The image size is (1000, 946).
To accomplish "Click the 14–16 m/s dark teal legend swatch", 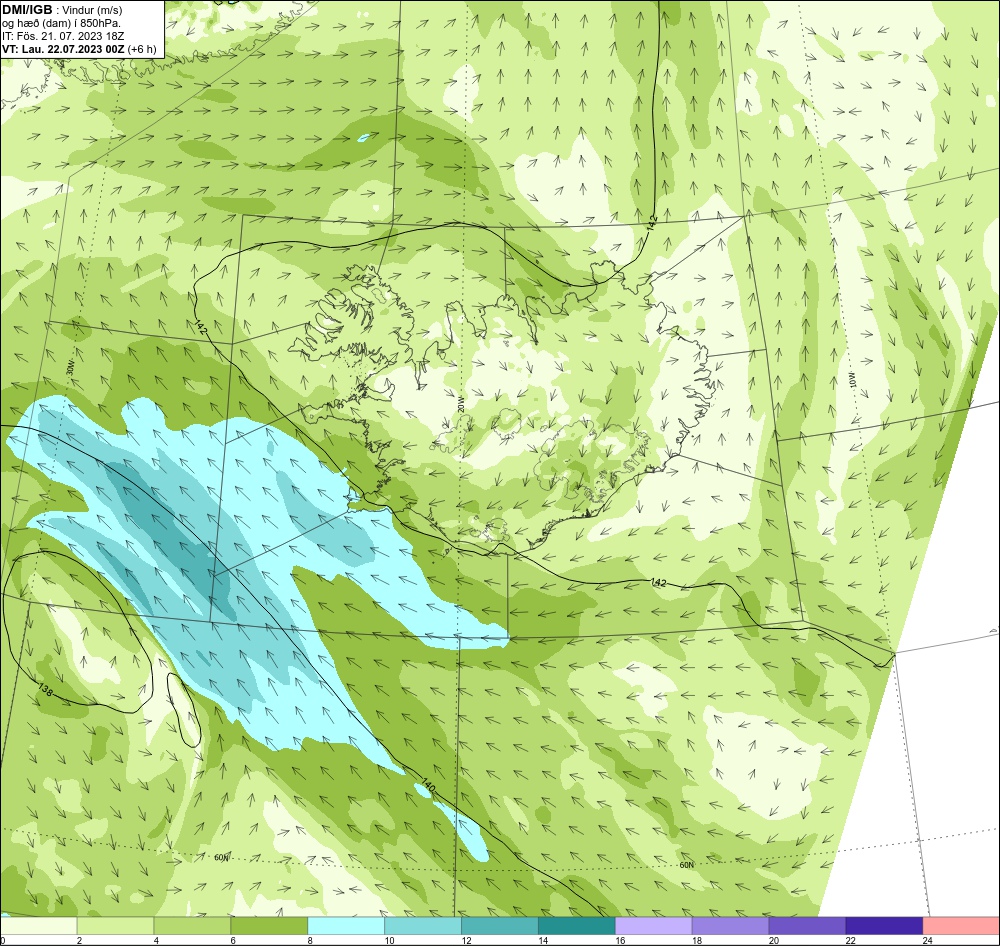I will tap(577, 926).
